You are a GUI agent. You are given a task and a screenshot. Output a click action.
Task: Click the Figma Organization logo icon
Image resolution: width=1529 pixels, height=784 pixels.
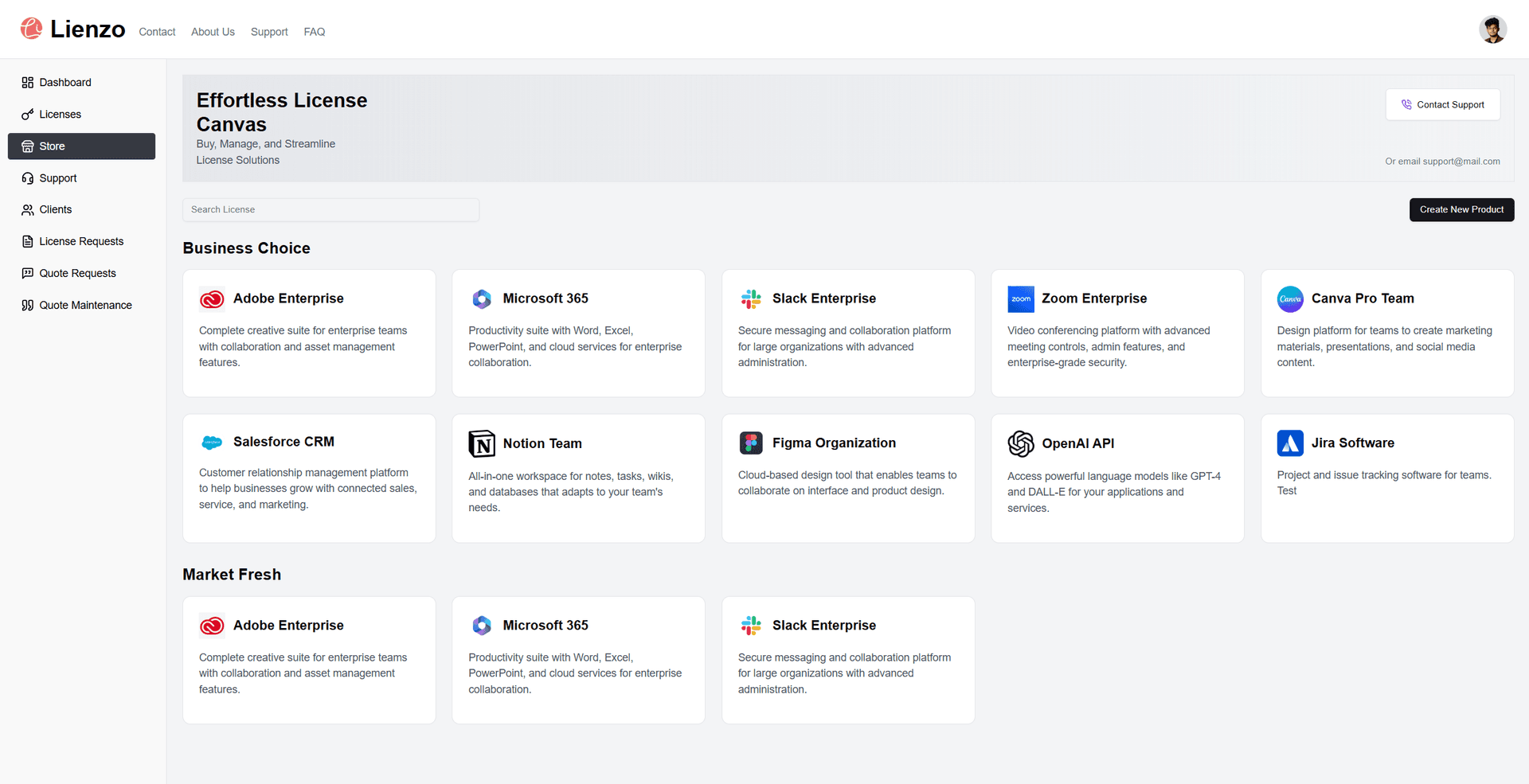(x=751, y=443)
